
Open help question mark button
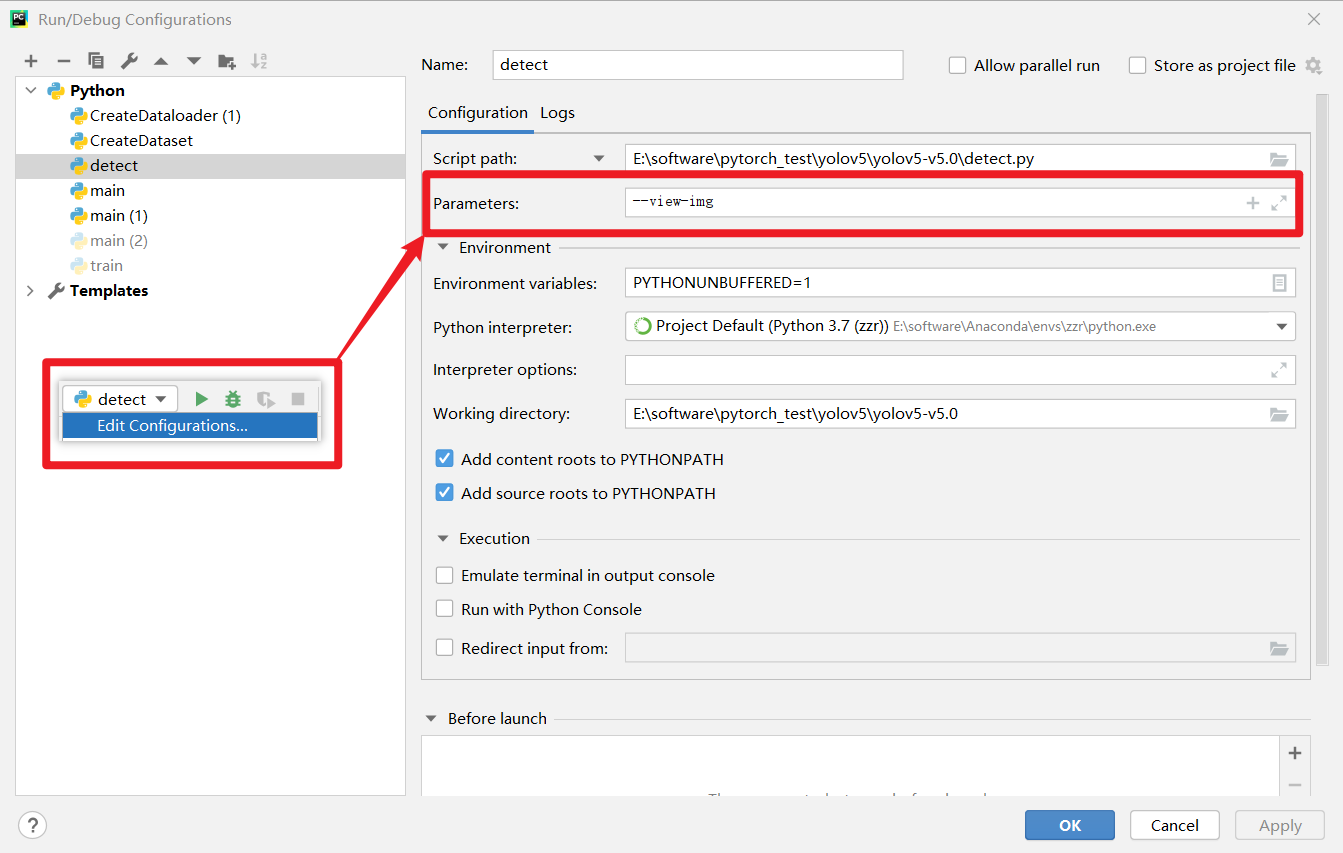(33, 825)
